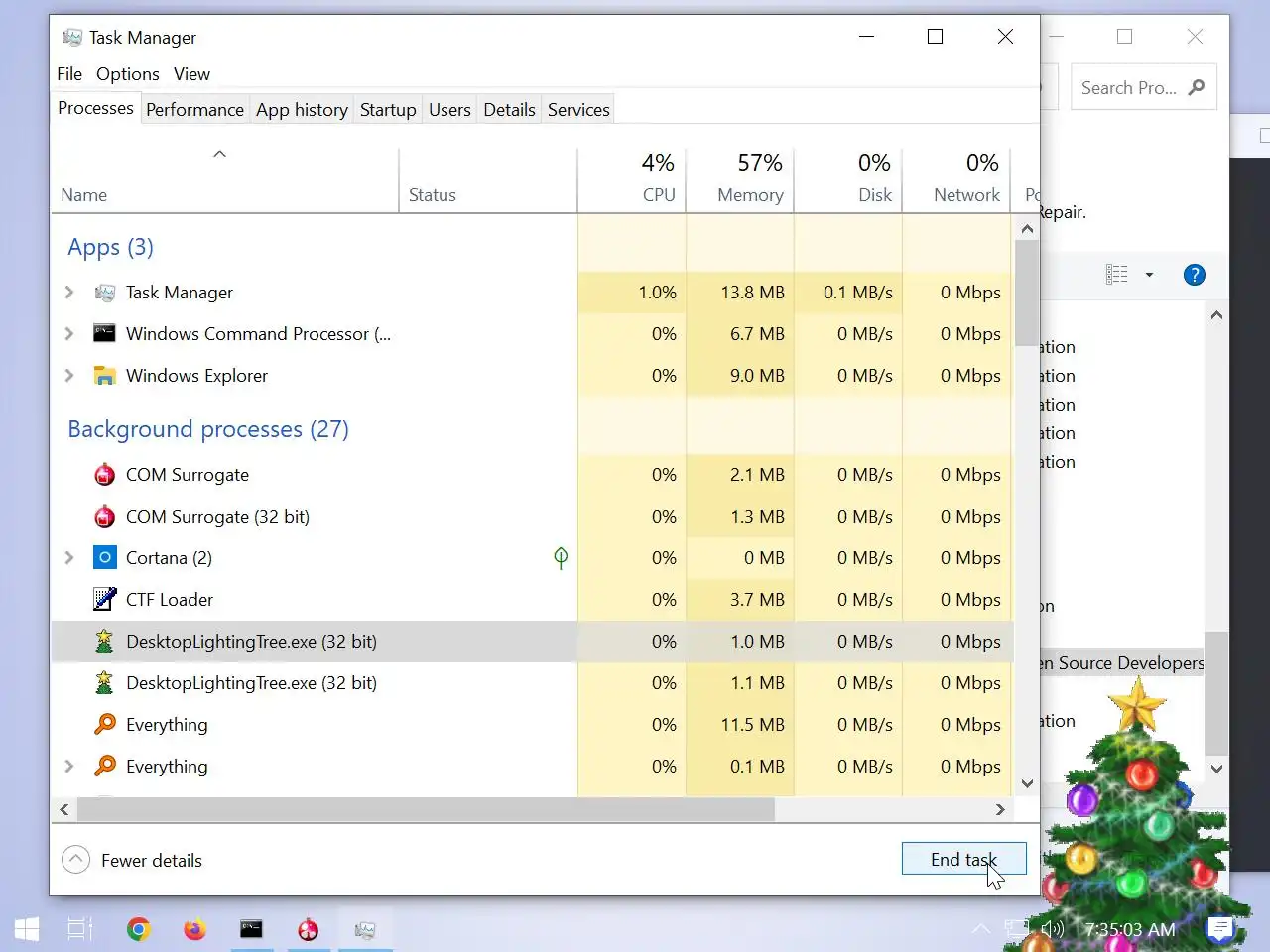Click the horizontal scrollbar right arrow

[1000, 809]
